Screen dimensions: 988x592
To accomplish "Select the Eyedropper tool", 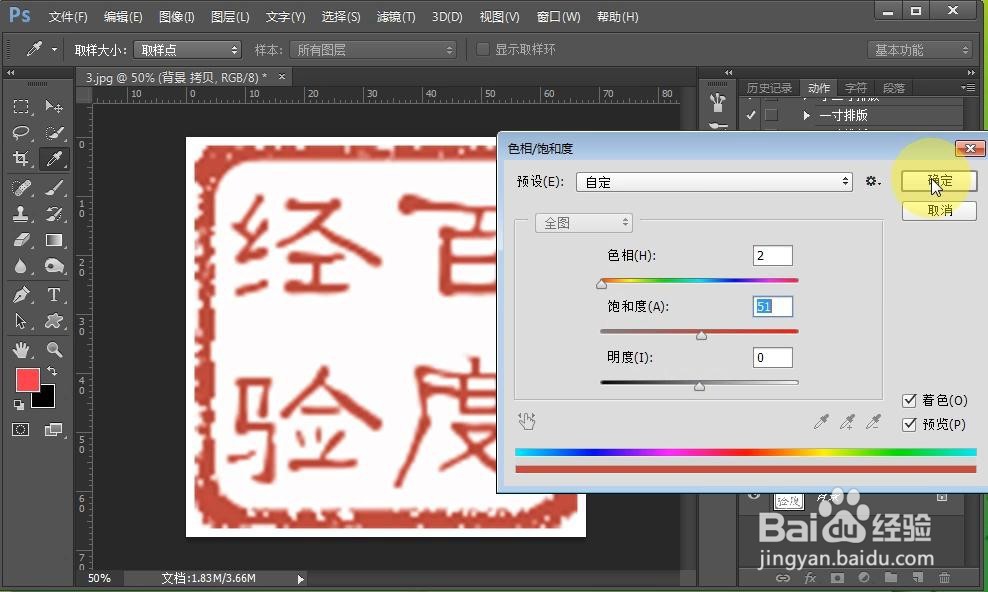I will coord(54,159).
